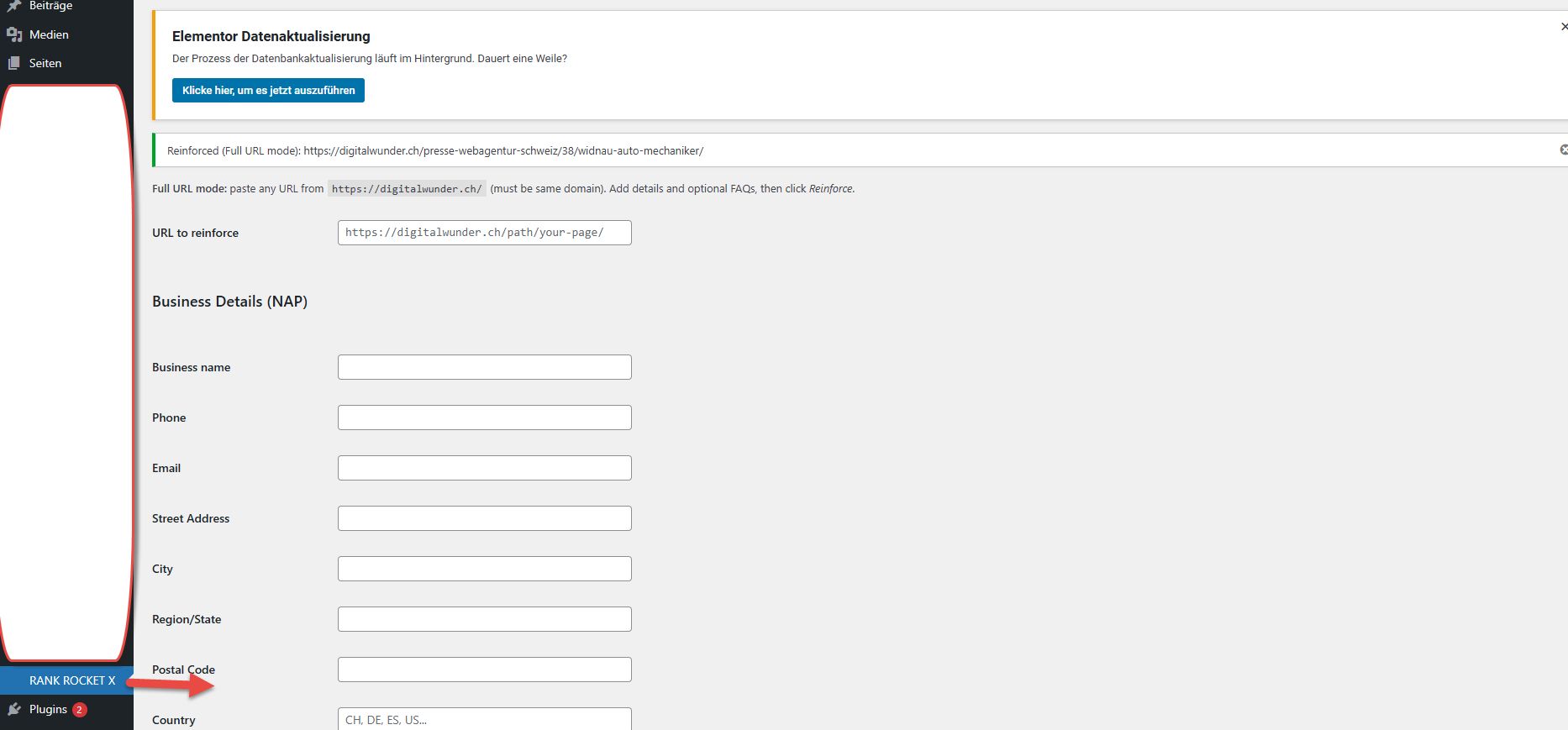
Task: Click the media icon next to Medien
Action: pos(14,34)
